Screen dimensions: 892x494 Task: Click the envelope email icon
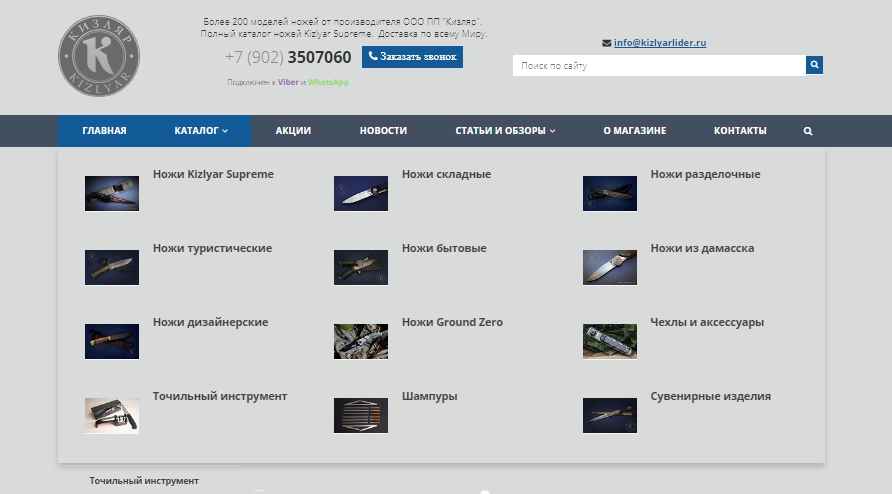[x=606, y=43]
